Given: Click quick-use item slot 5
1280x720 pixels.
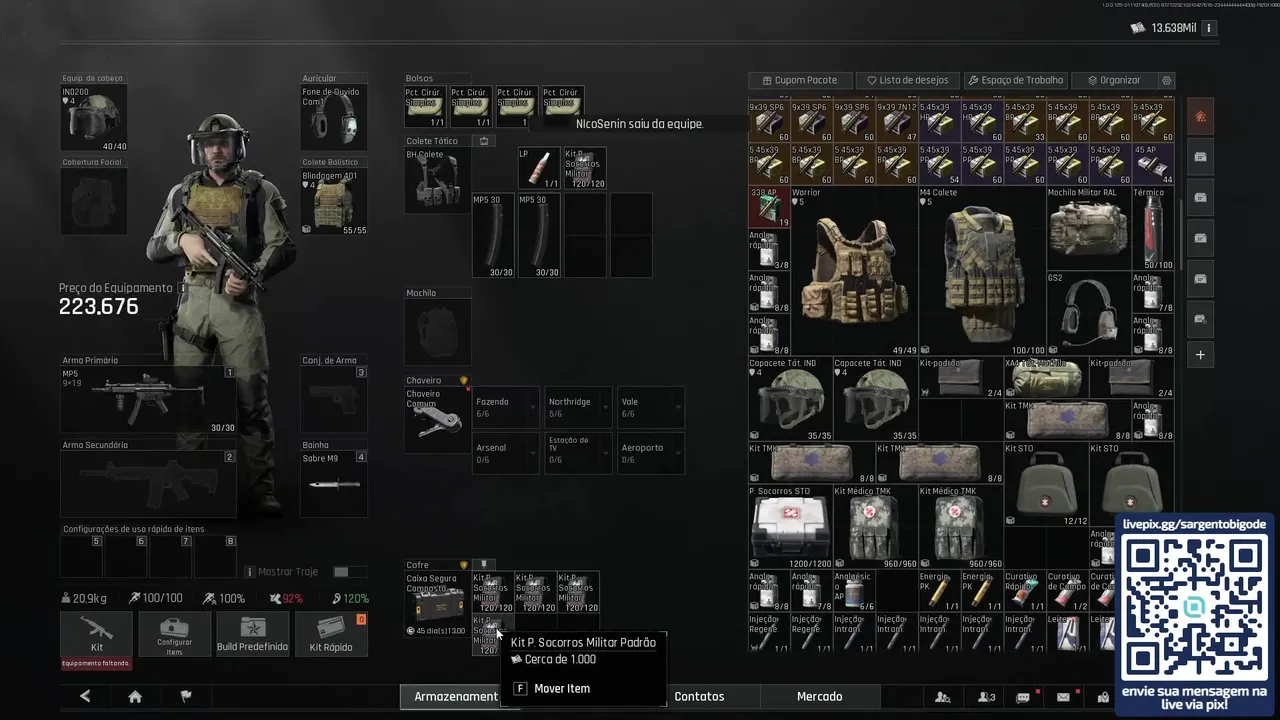Looking at the screenshot, I should (x=81, y=556).
